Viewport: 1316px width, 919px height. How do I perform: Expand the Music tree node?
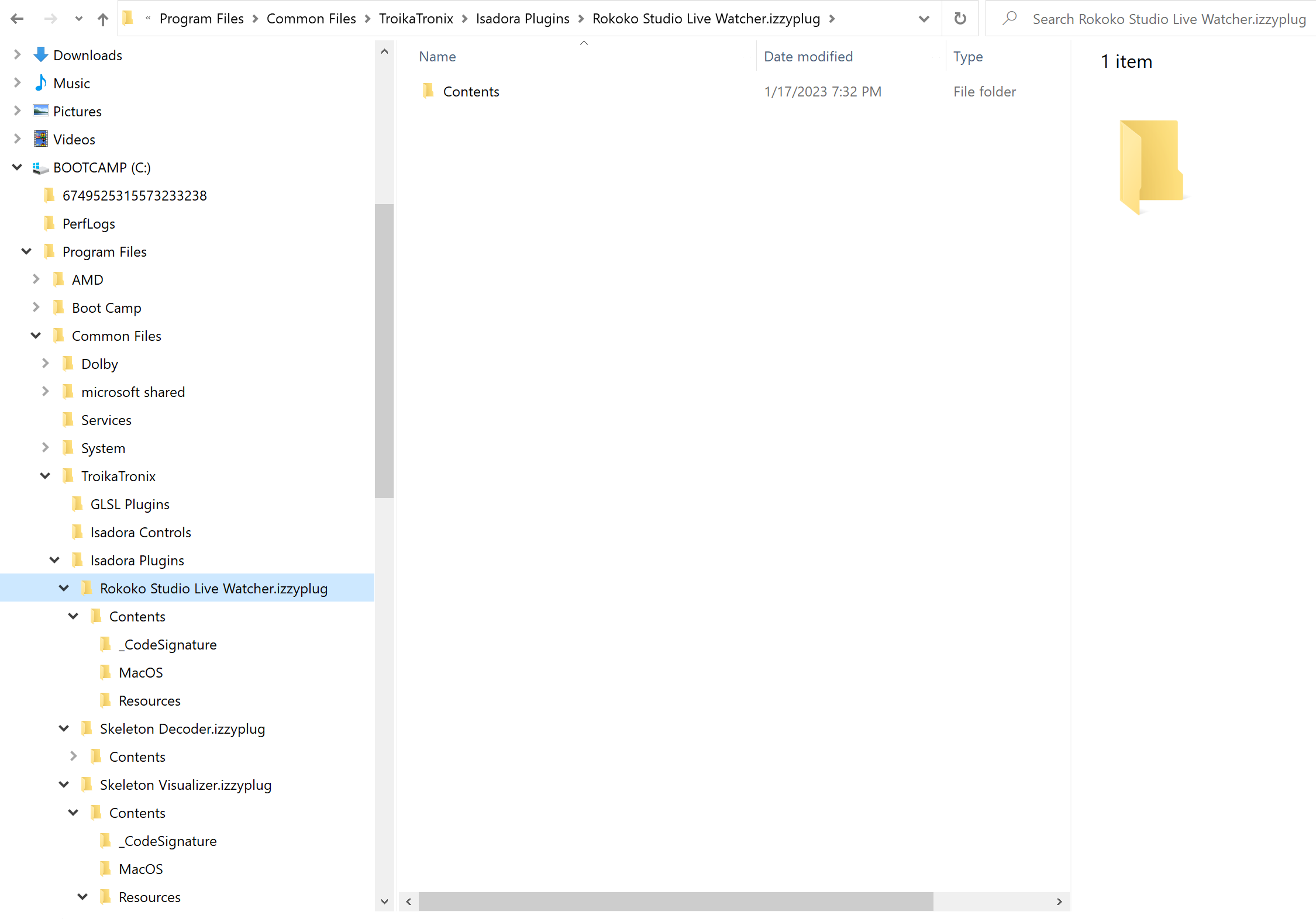[18, 82]
